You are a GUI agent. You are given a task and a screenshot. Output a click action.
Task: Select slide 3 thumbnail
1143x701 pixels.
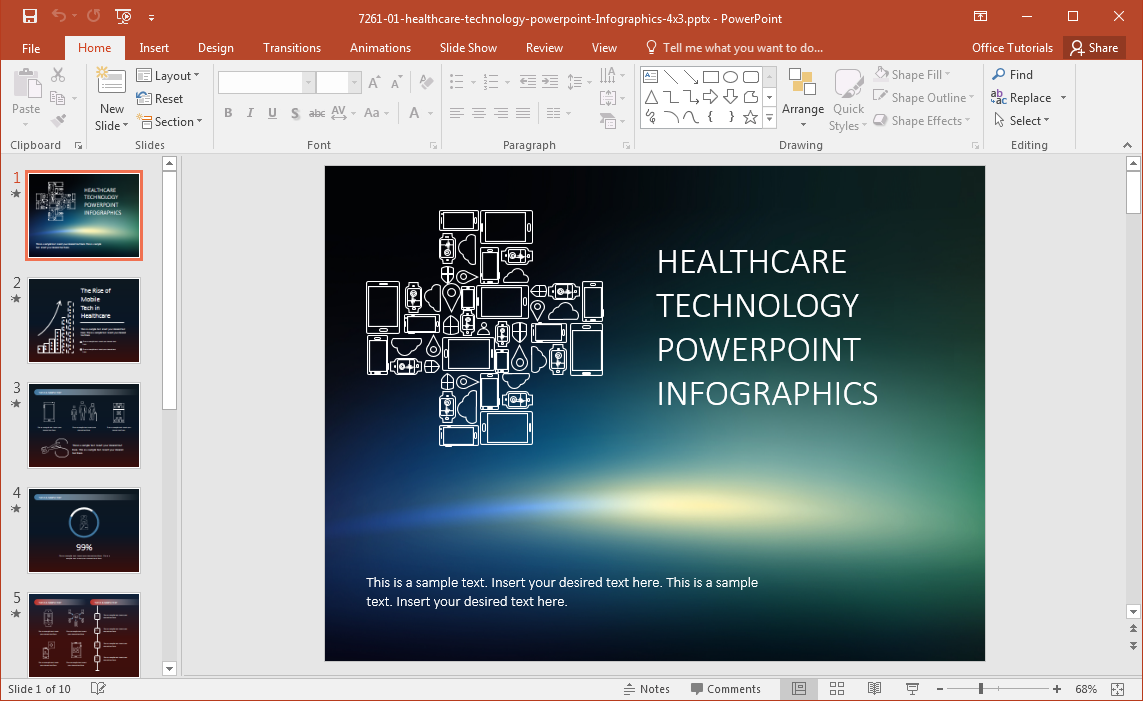tap(84, 426)
